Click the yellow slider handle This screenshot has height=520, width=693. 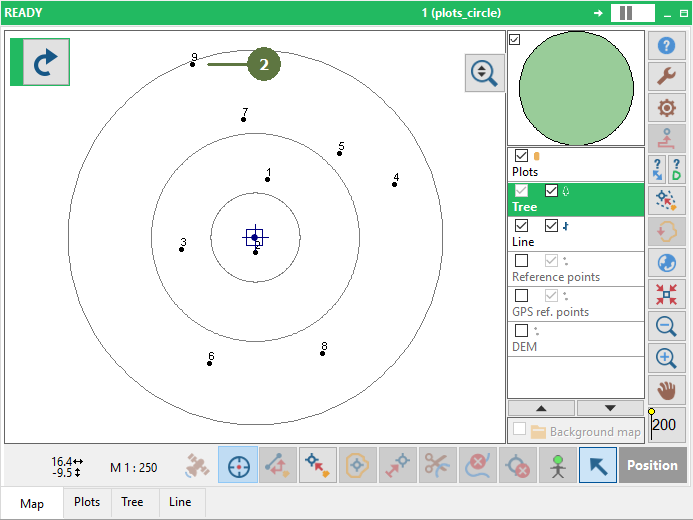651,411
